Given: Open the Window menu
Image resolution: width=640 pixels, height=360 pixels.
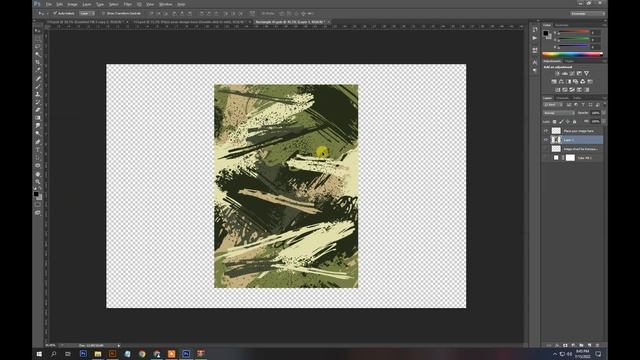Looking at the screenshot, I should coord(165,4).
